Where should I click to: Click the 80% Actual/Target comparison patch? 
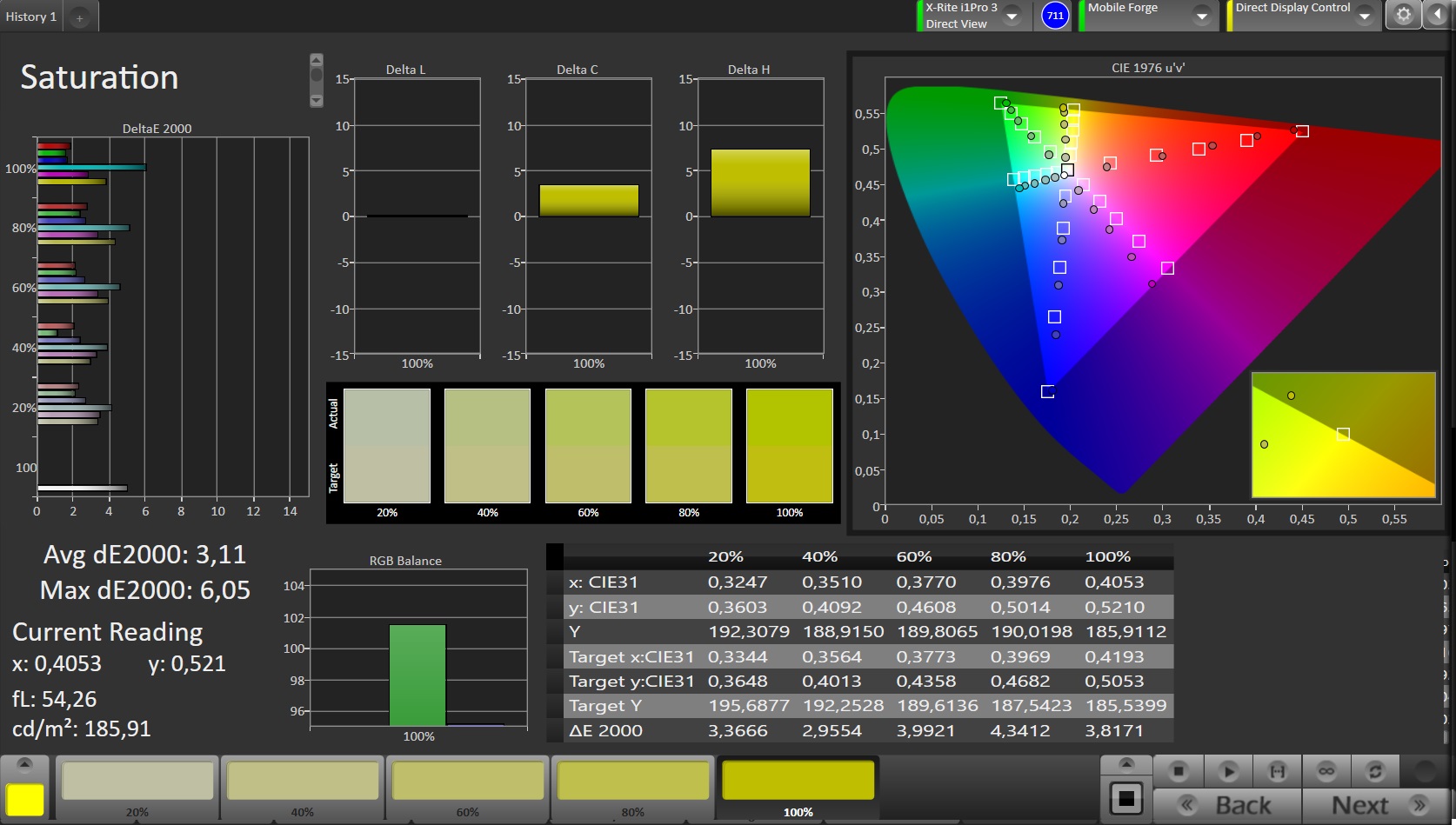tap(689, 446)
